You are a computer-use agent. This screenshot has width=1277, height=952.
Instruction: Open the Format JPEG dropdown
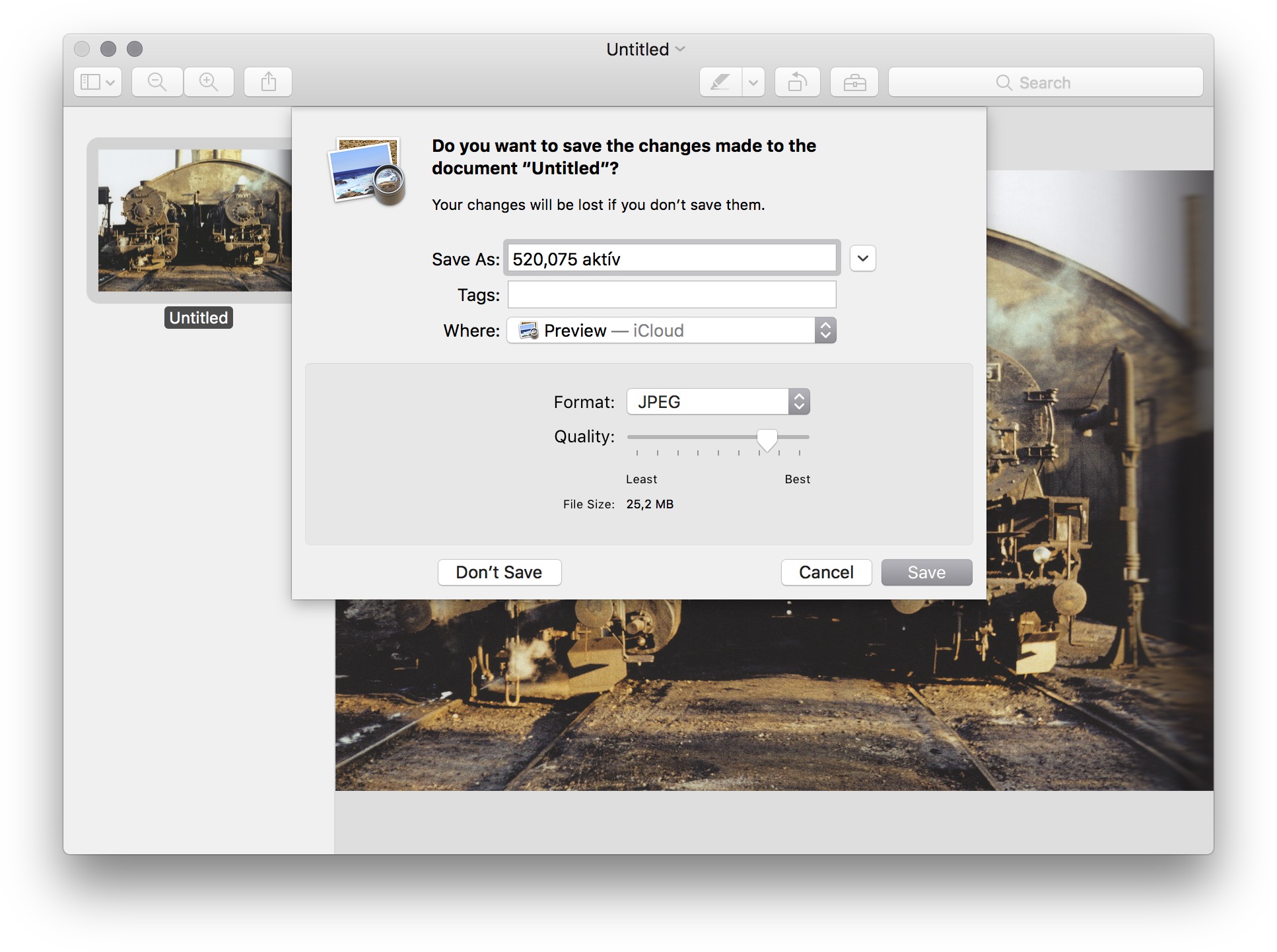pos(718,401)
